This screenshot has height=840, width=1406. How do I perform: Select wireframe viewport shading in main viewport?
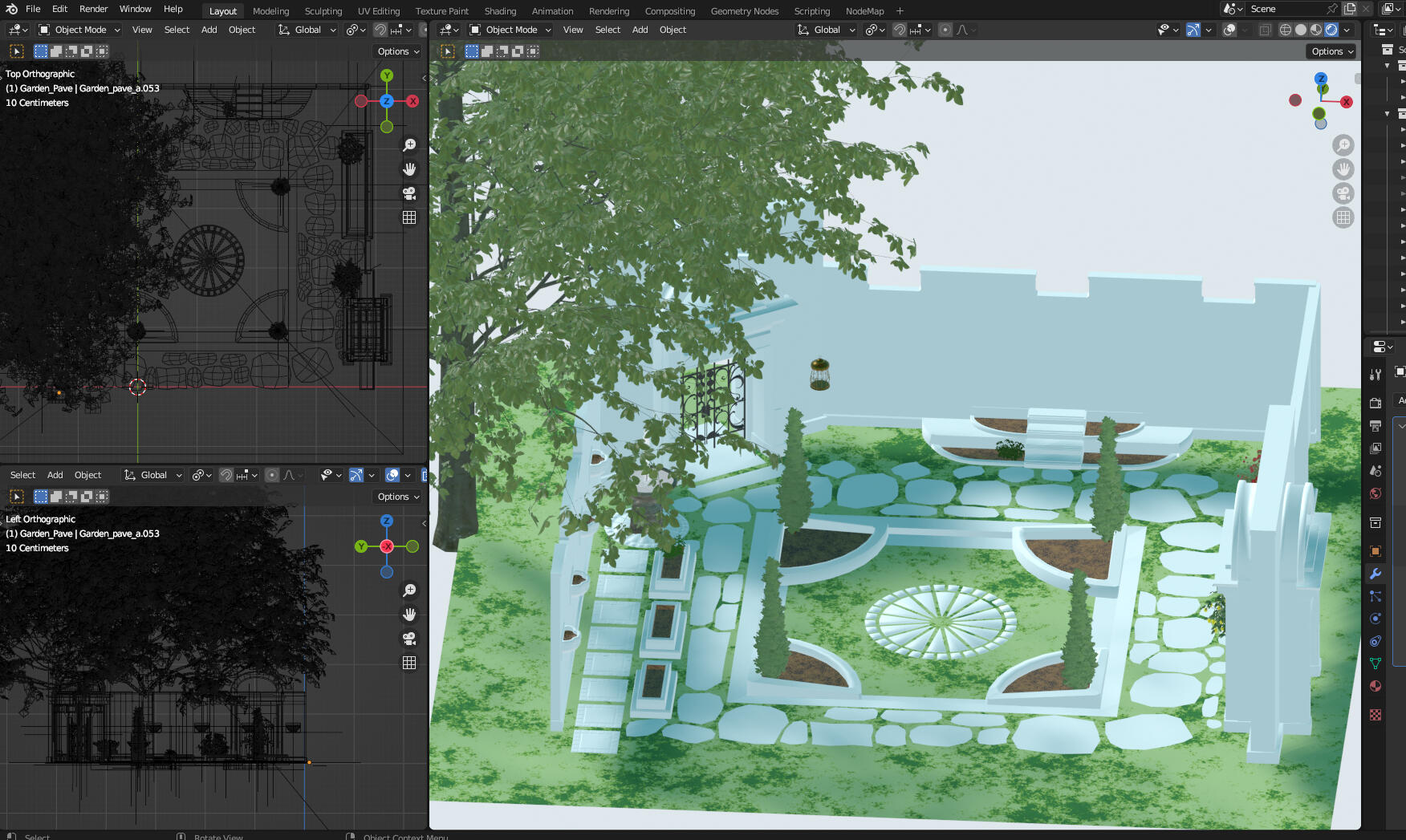pyautogui.click(x=1285, y=30)
